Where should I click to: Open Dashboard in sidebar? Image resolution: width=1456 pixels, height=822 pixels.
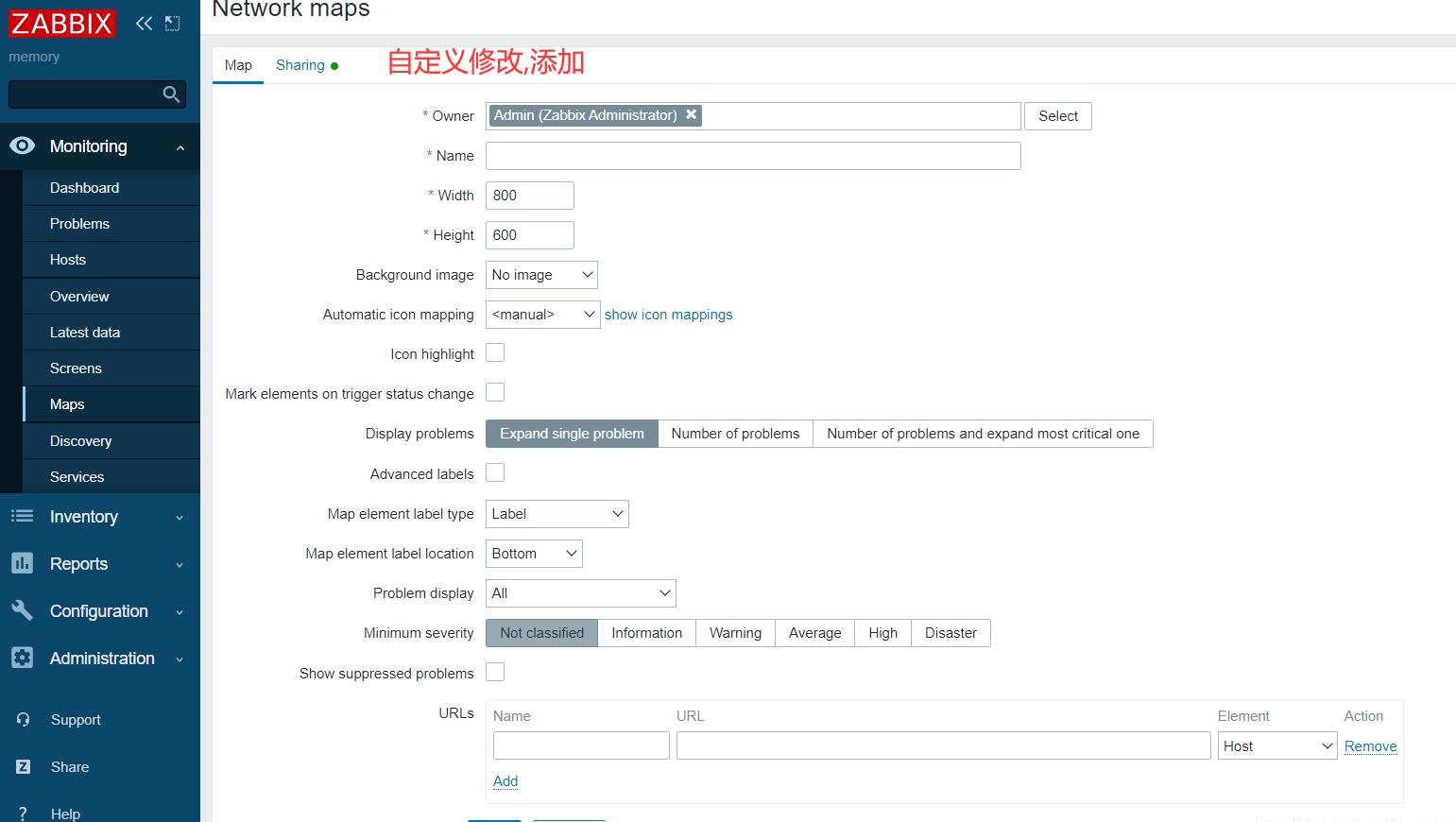pyautogui.click(x=111, y=187)
